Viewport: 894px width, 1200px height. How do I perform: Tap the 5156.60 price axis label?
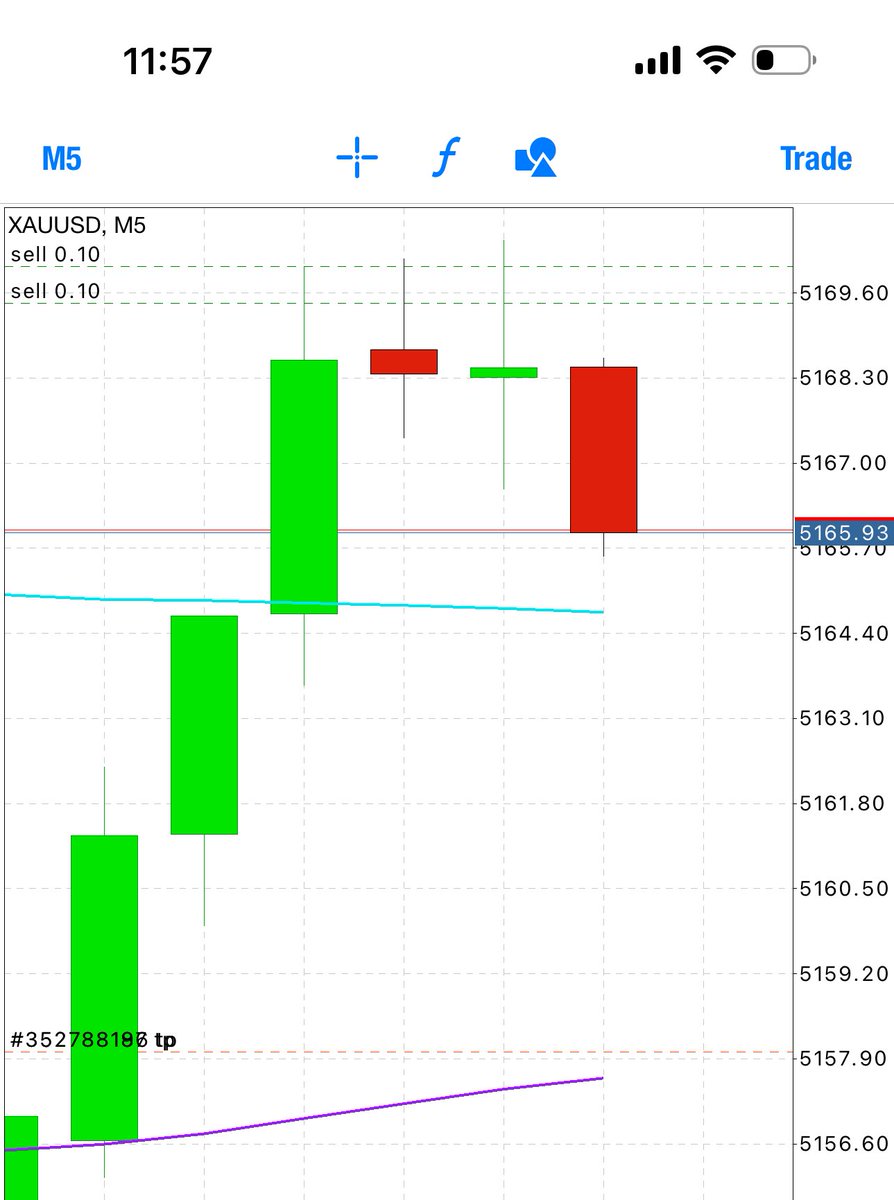pos(844,1143)
